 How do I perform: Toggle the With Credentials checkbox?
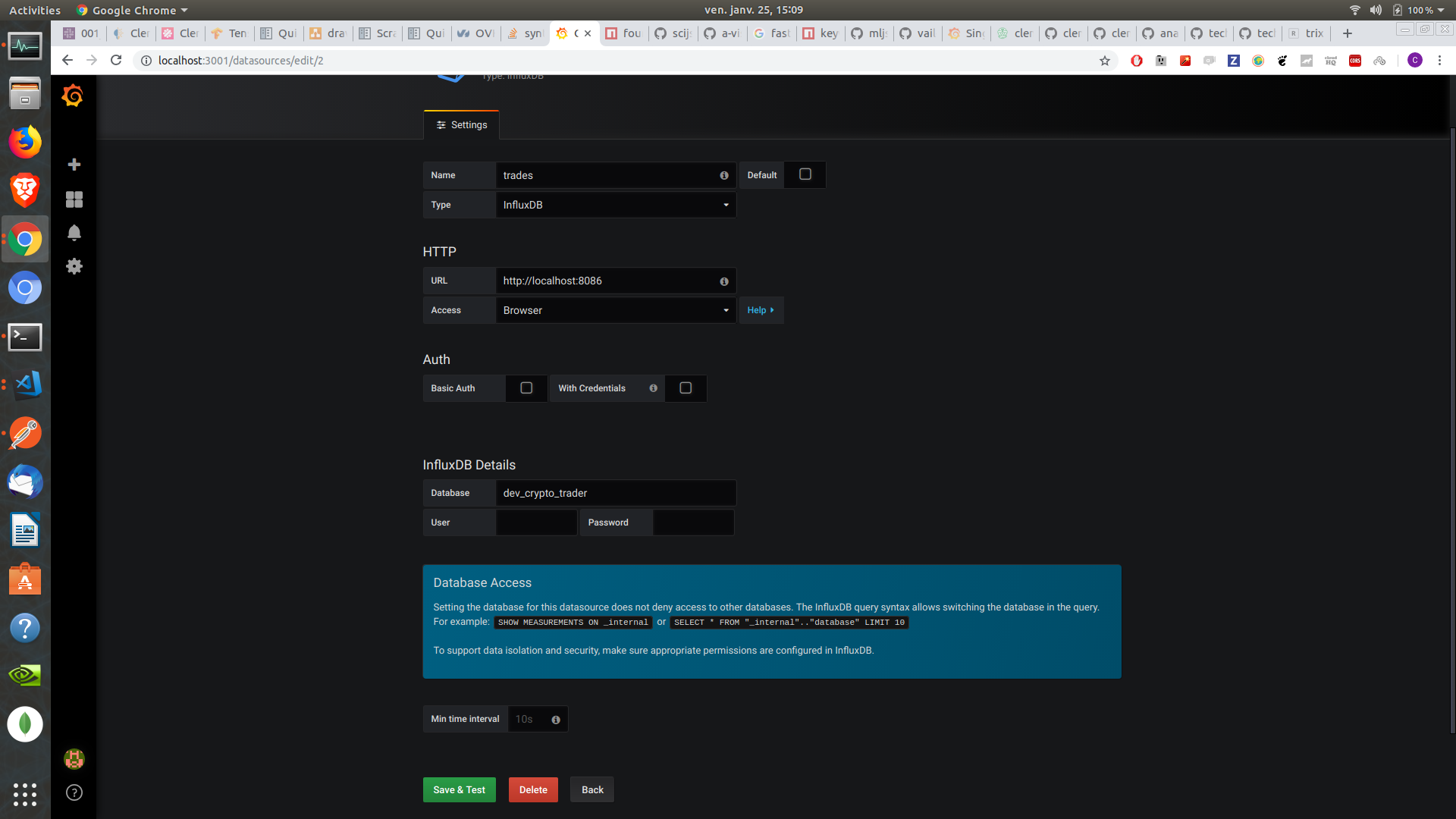686,388
